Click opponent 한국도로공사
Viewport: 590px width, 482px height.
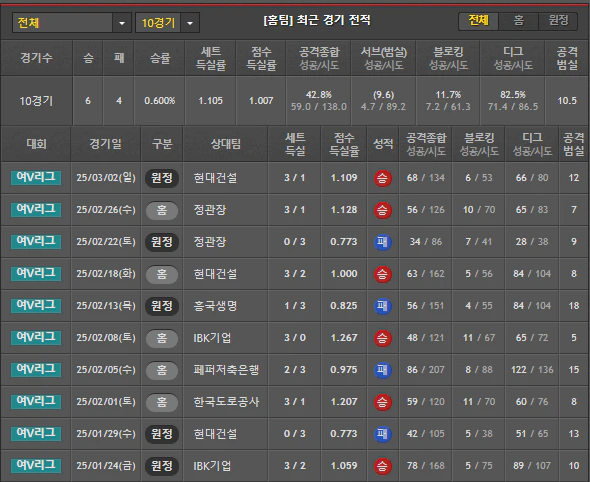point(226,402)
